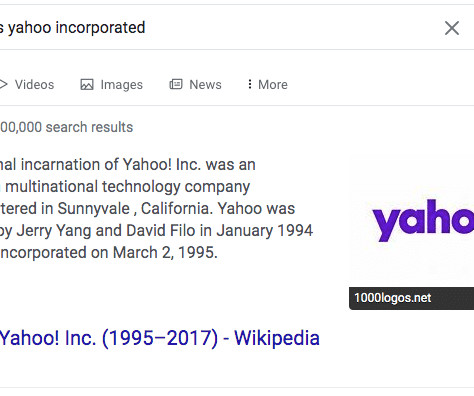Open the News results tab label

tap(205, 84)
